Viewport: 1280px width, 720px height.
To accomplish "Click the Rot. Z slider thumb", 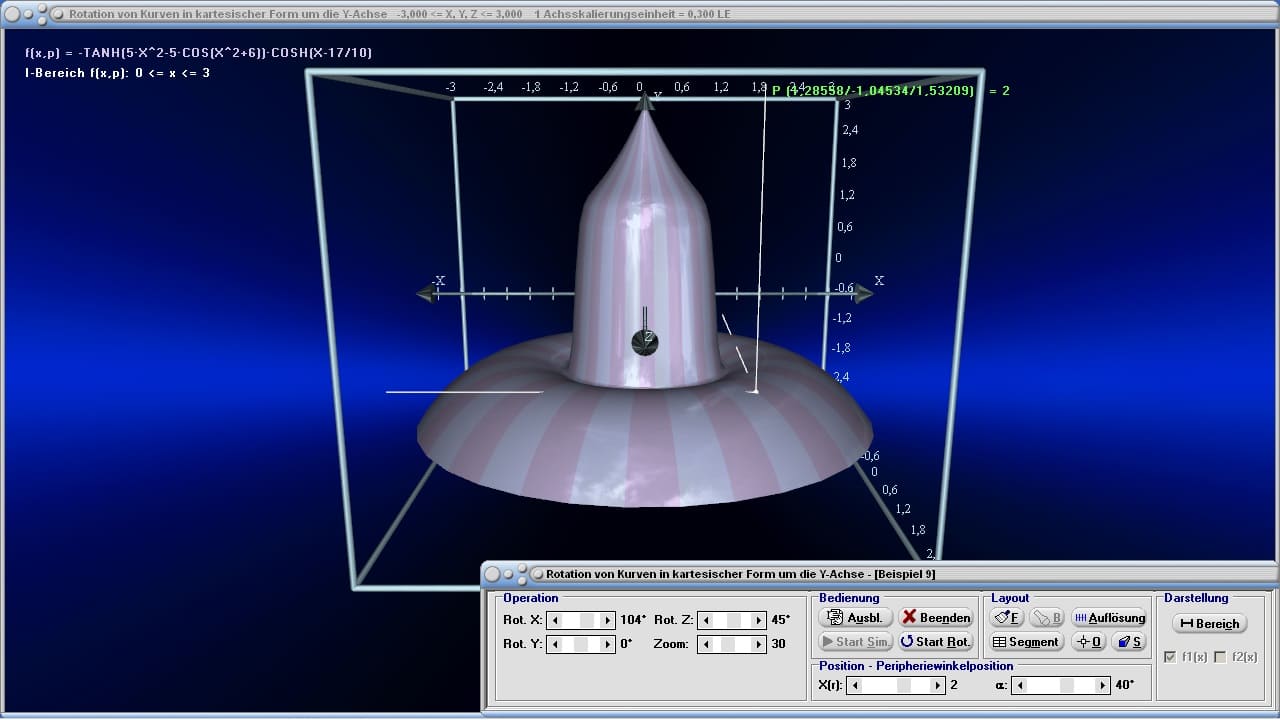I will click(734, 620).
